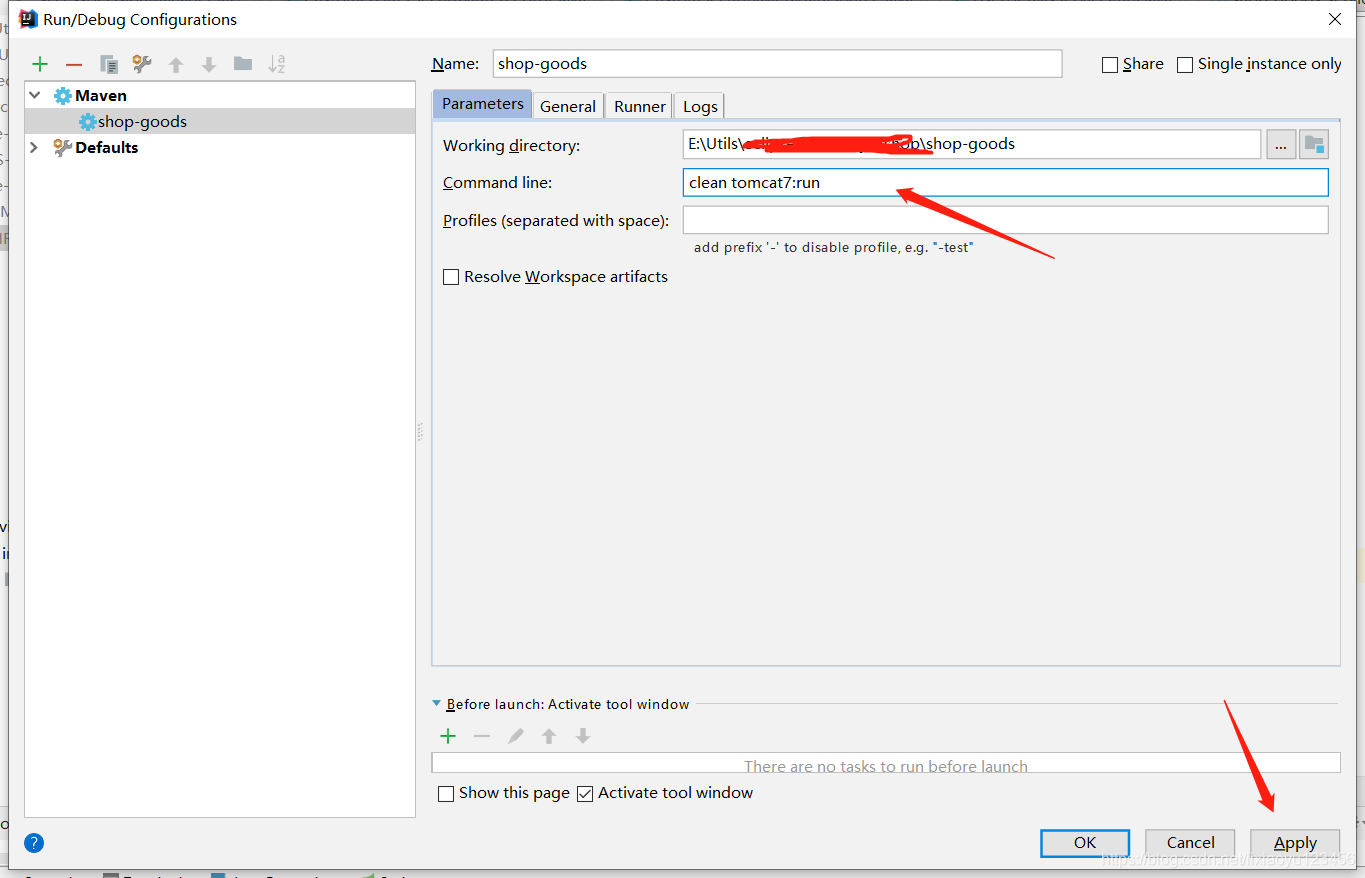Move the before launch task down

coord(583,736)
